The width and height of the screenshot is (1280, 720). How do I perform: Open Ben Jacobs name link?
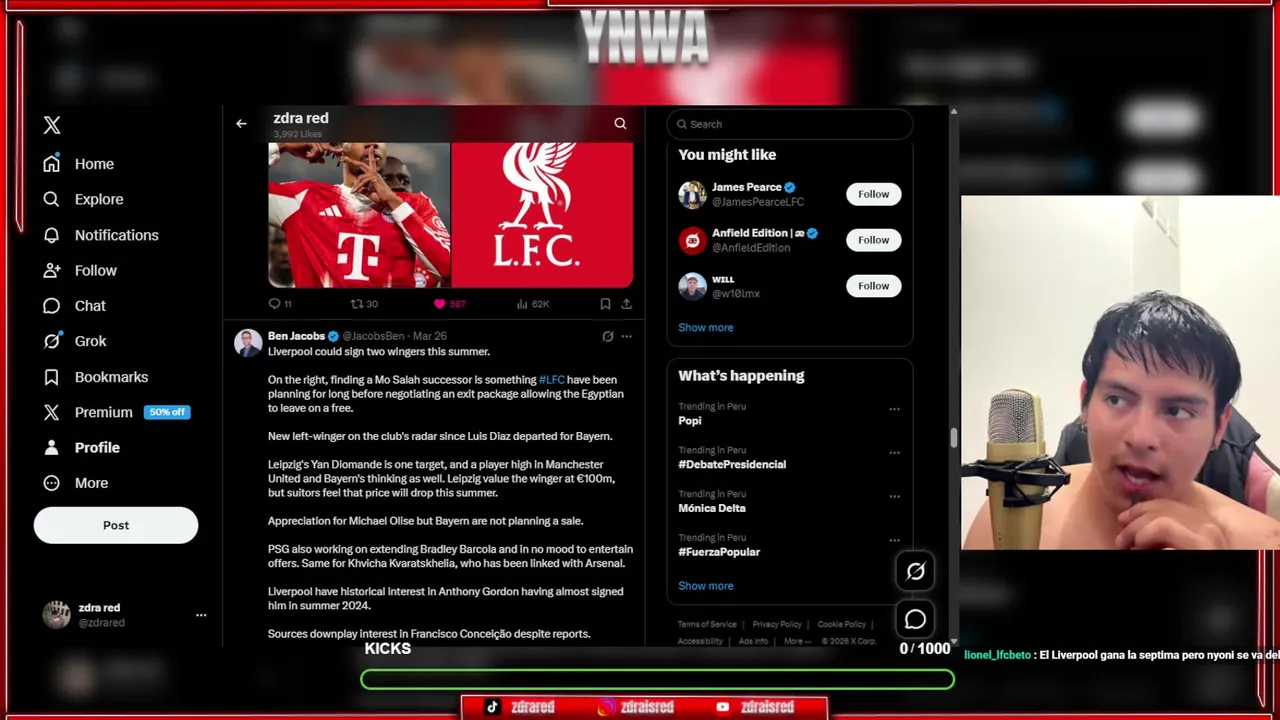pyautogui.click(x=296, y=336)
